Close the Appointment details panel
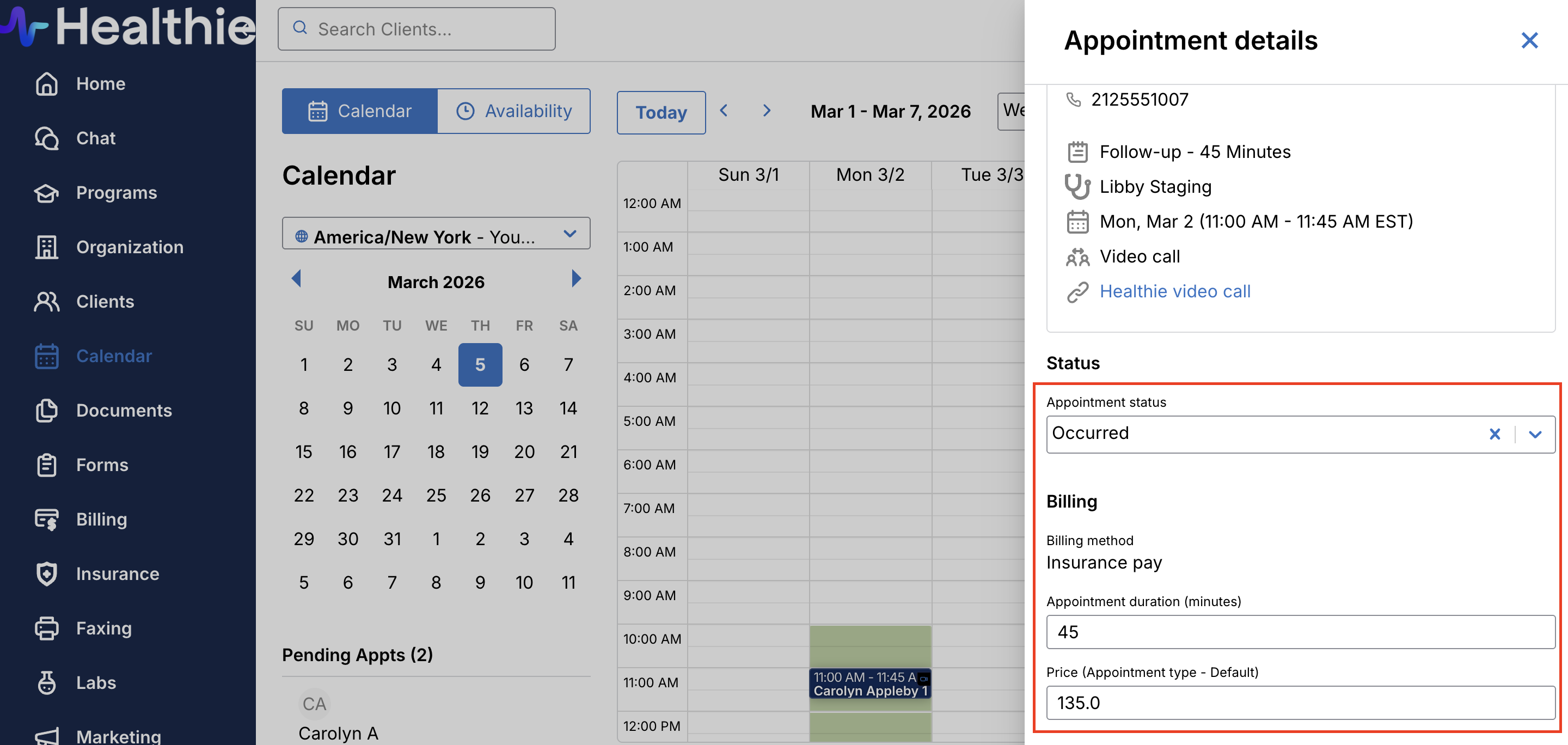The height and width of the screenshot is (745, 1568). 1529,41
